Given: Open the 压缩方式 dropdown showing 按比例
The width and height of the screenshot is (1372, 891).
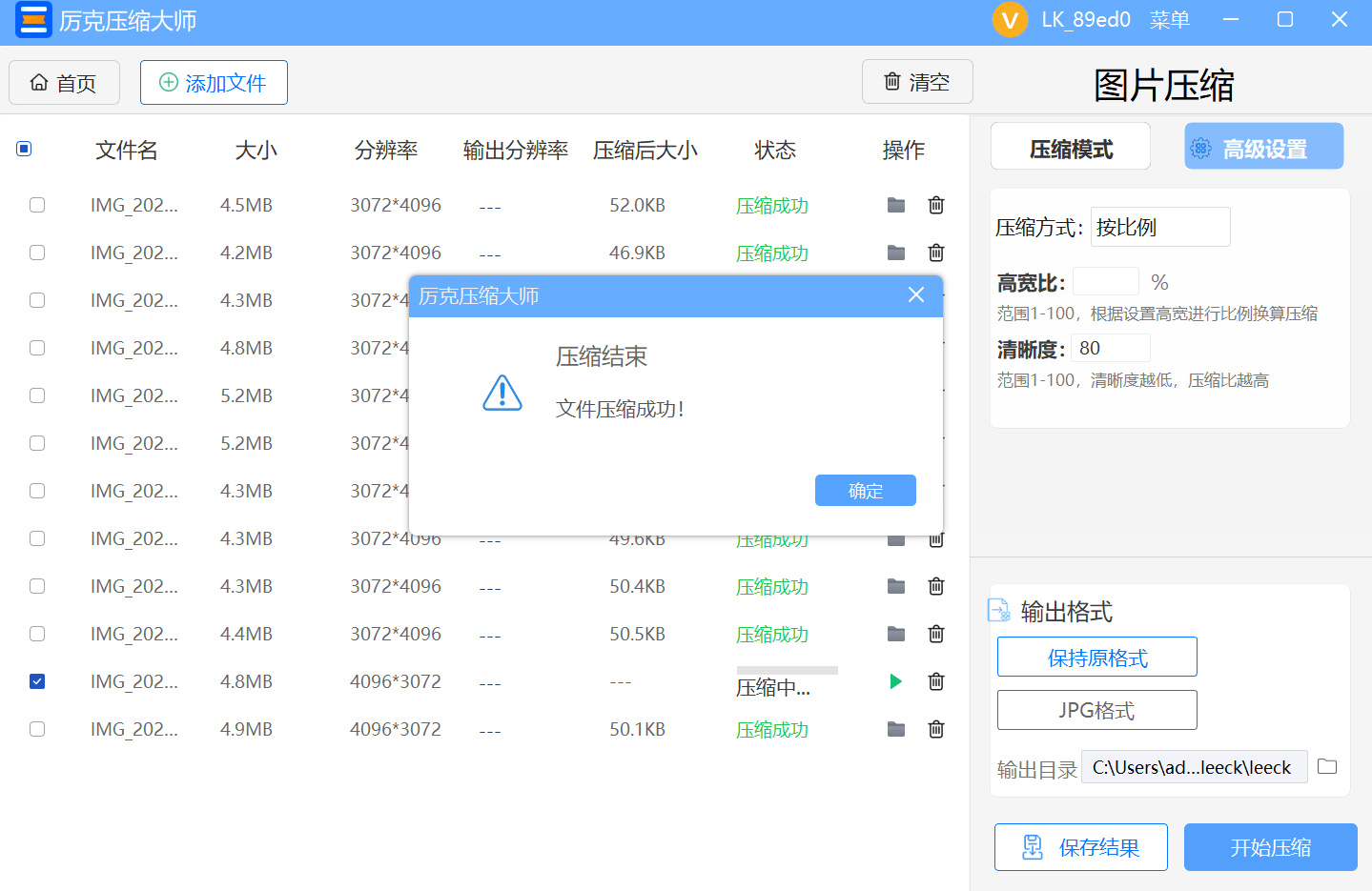Looking at the screenshot, I should click(1160, 227).
